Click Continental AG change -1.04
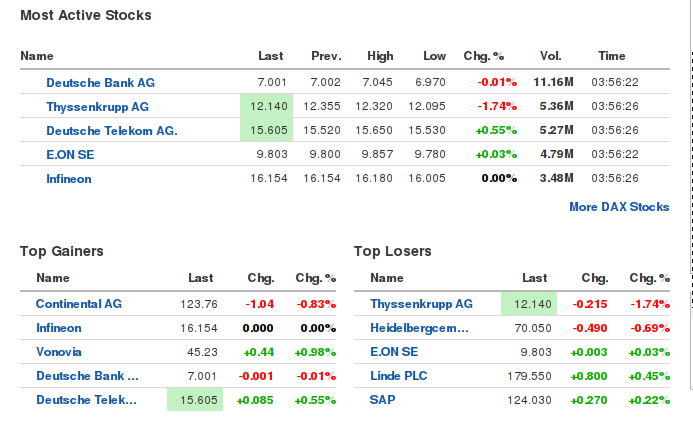Viewport: 693px width, 428px height. 260,304
